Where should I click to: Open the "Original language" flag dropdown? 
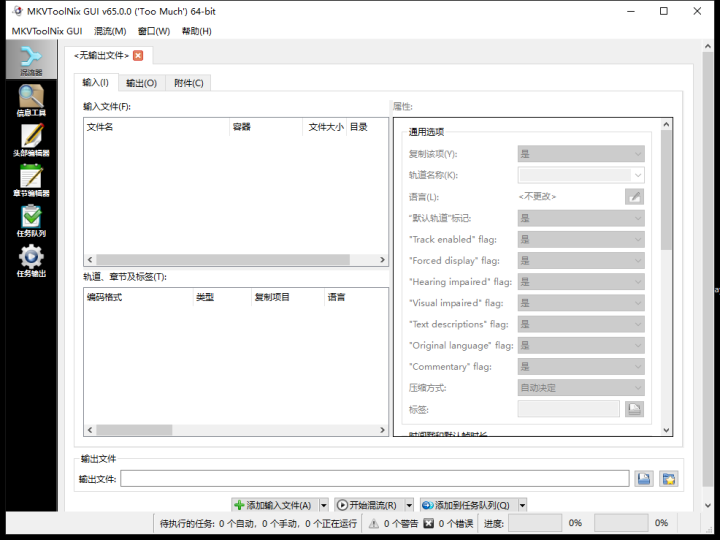coord(581,345)
